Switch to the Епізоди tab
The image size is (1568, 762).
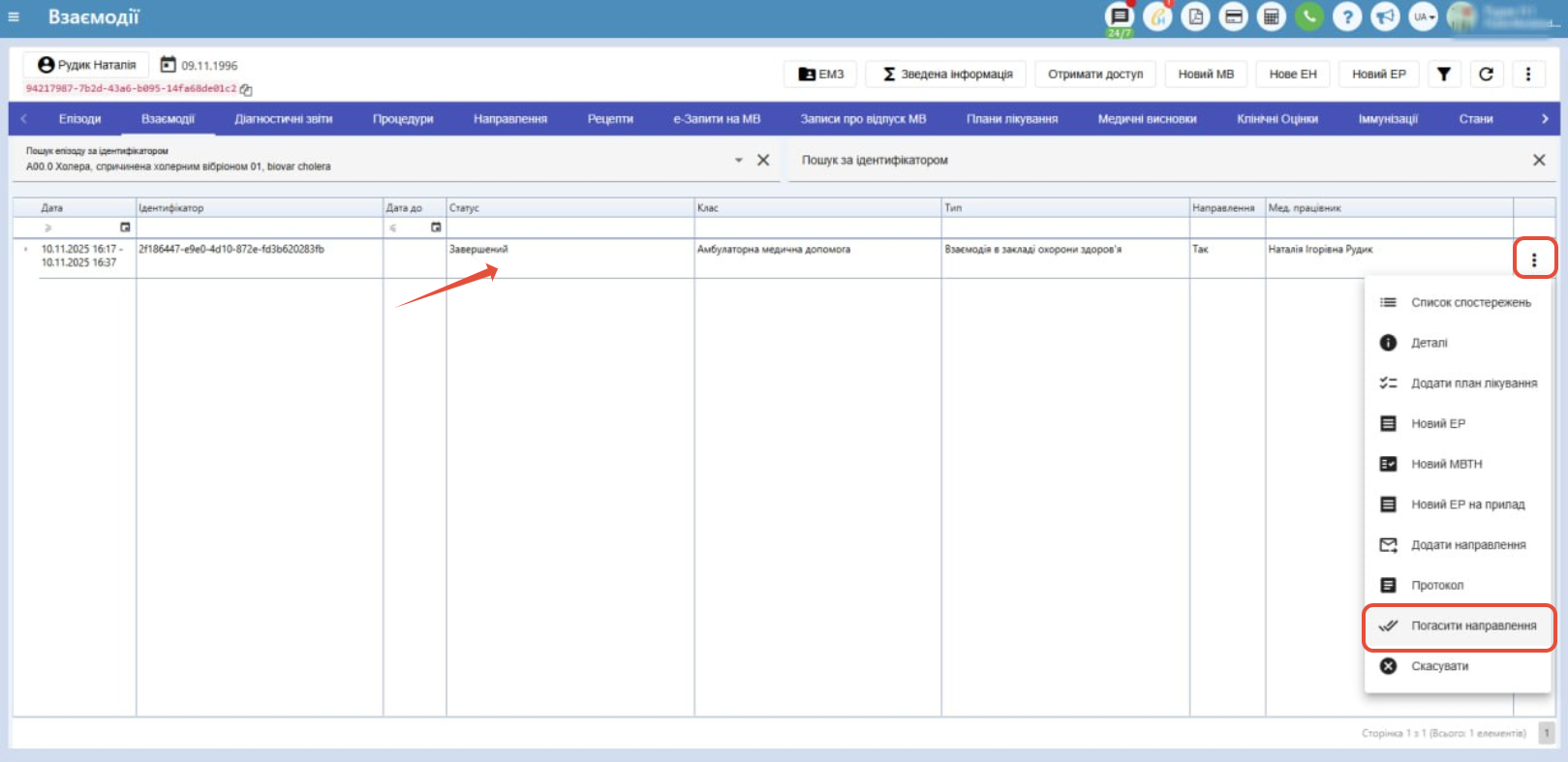[79, 119]
